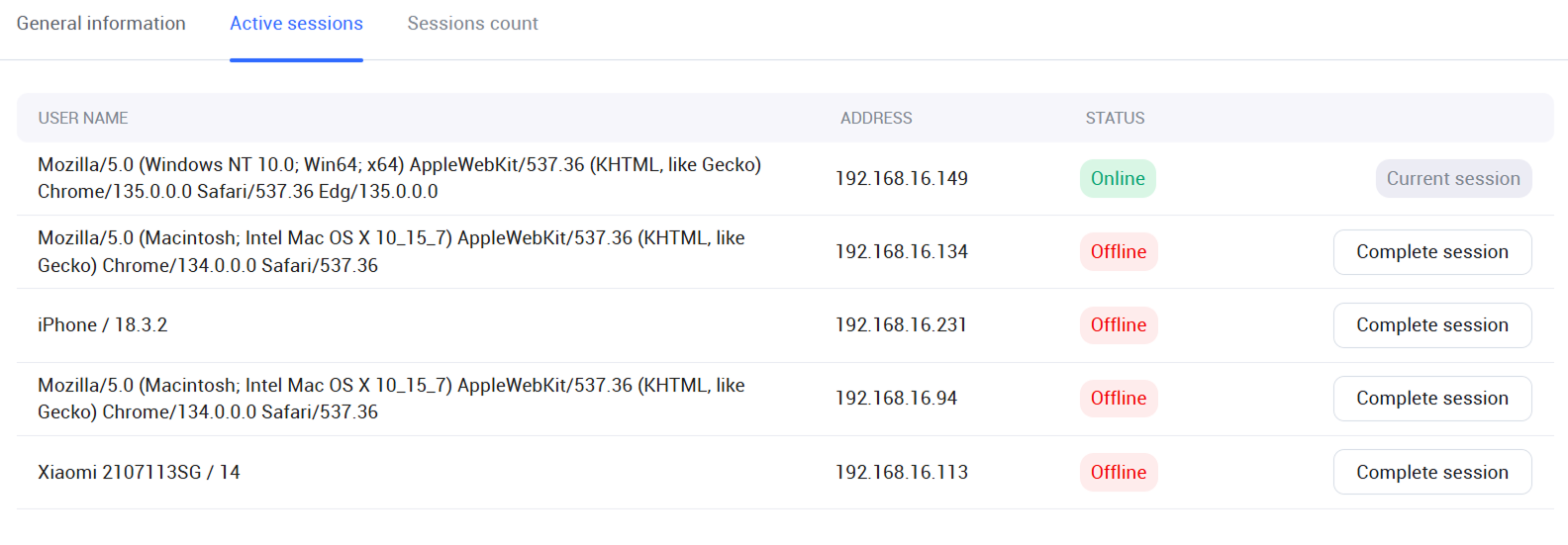This screenshot has width=1568, height=545.
Task: Click the USER NAME column header
Action: (83, 119)
